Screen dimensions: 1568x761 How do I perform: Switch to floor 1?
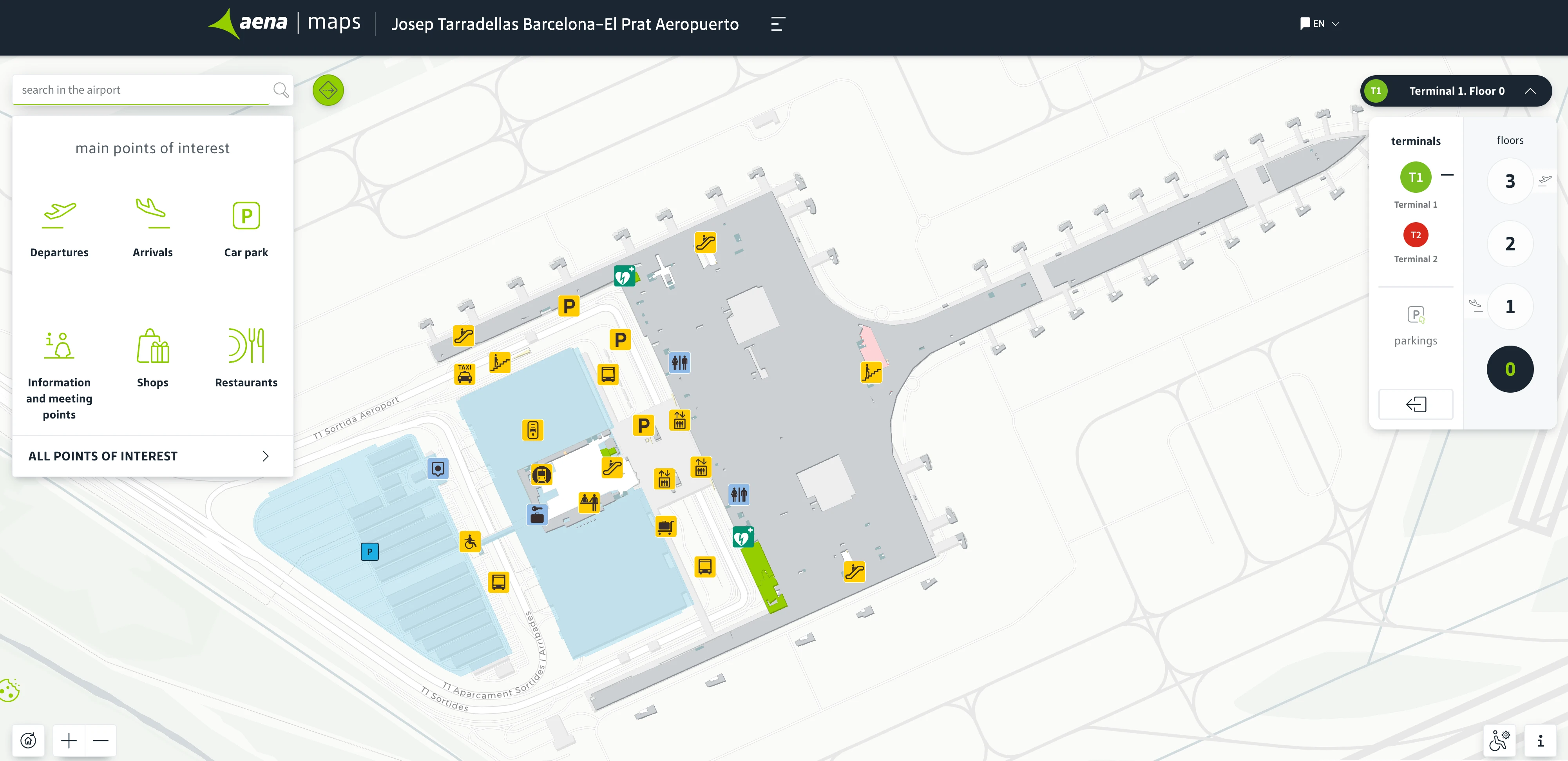tap(1510, 306)
